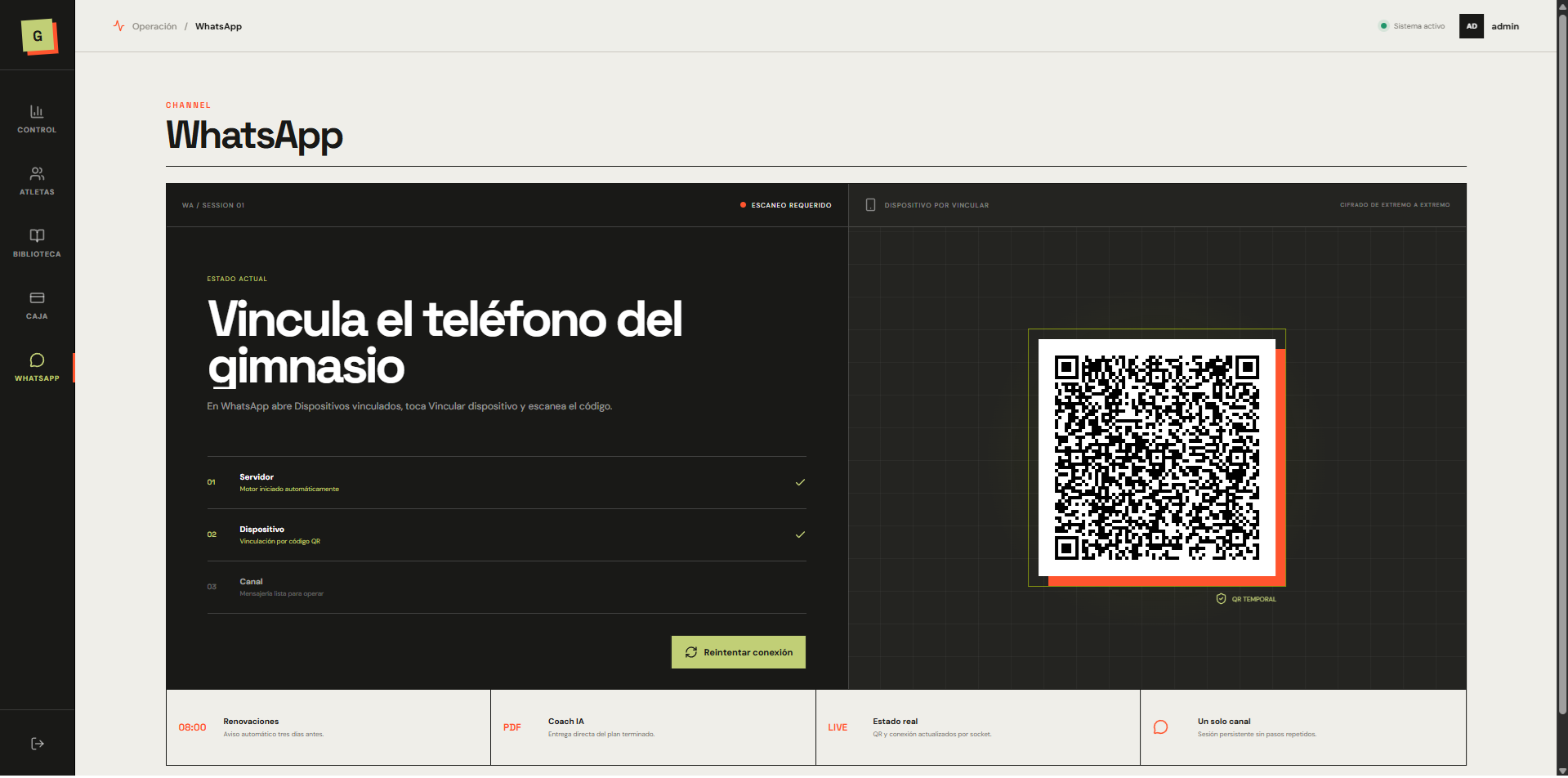Click 'CIFRADO DE EXTREMO A EXTREMO' text

coord(1395,205)
